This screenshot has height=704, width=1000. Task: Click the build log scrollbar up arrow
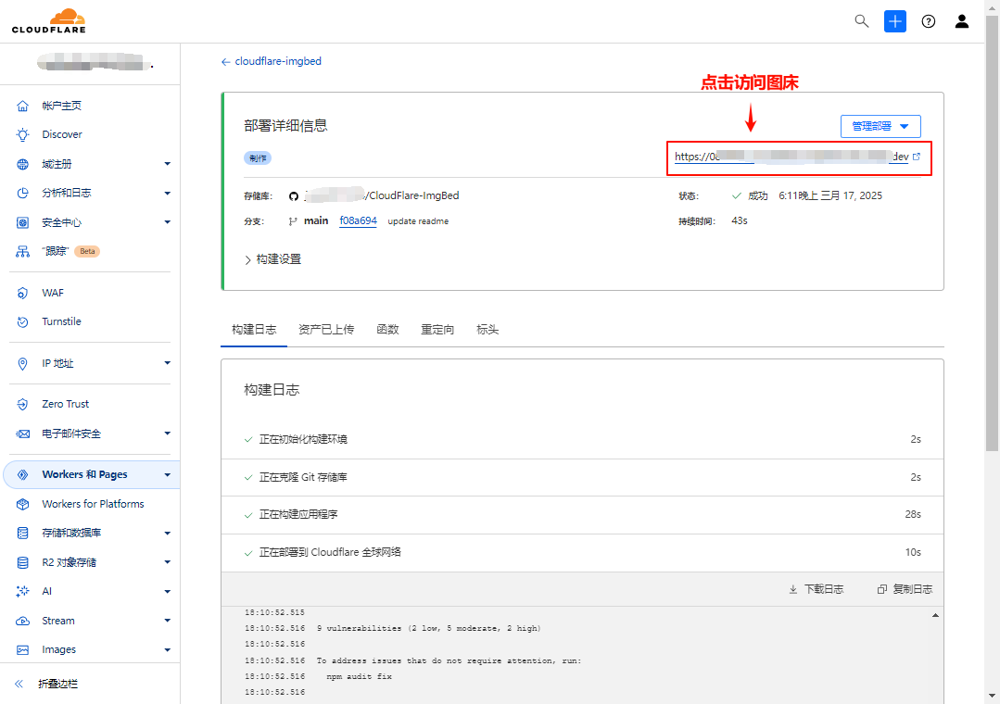pos(935,615)
